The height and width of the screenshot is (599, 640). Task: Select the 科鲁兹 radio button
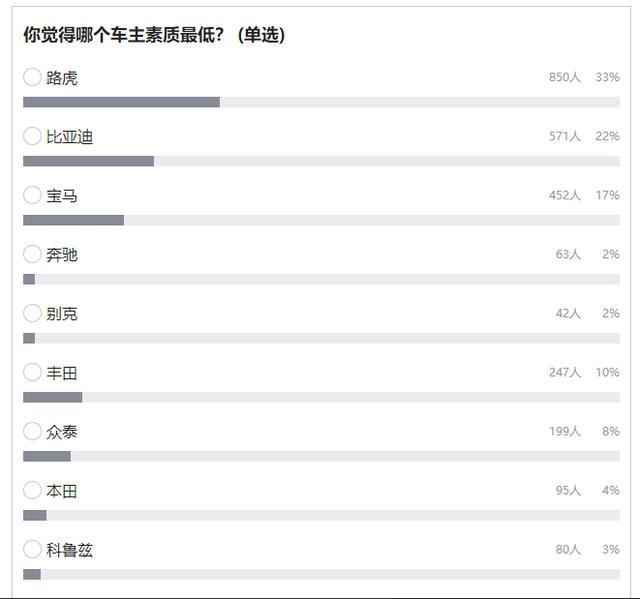click(32, 549)
